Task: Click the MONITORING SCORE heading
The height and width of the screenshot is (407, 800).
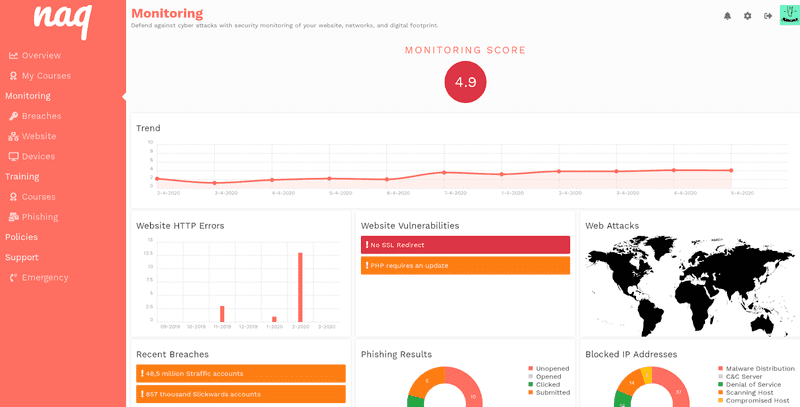Action: [465, 50]
